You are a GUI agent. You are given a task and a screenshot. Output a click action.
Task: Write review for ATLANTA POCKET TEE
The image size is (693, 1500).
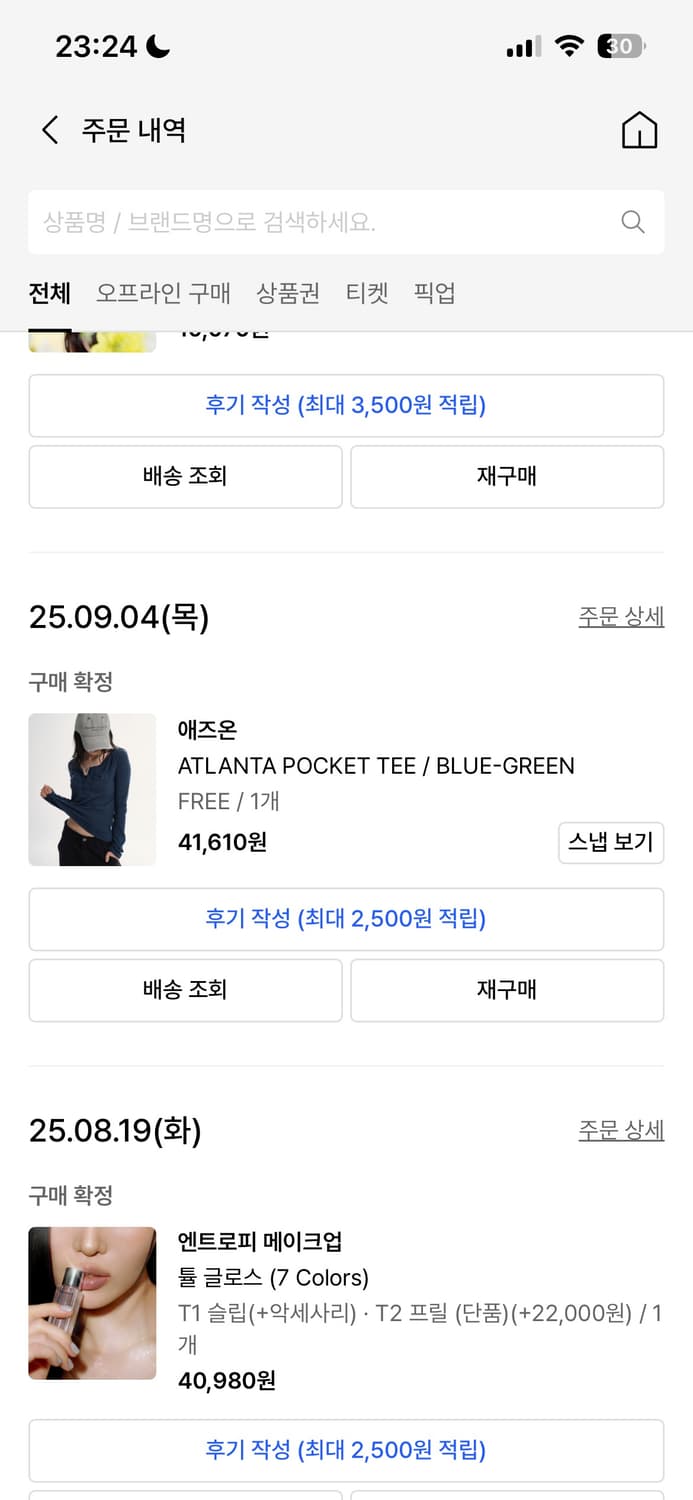click(346, 919)
